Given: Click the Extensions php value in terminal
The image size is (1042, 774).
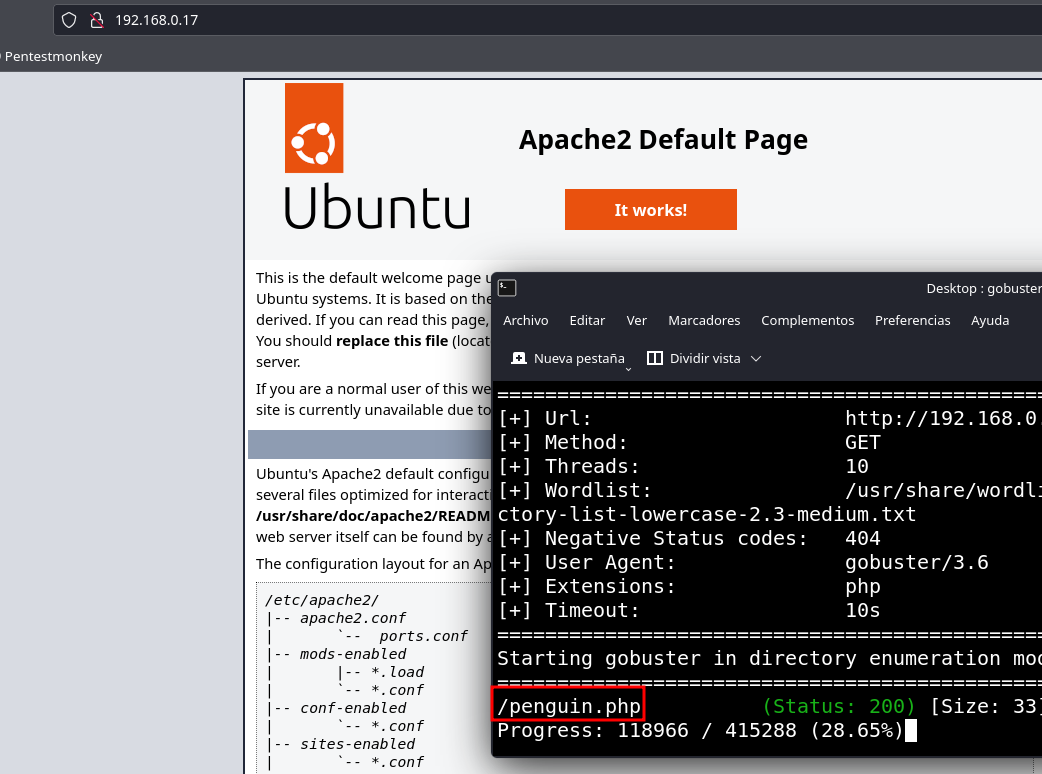Looking at the screenshot, I should (x=863, y=587).
